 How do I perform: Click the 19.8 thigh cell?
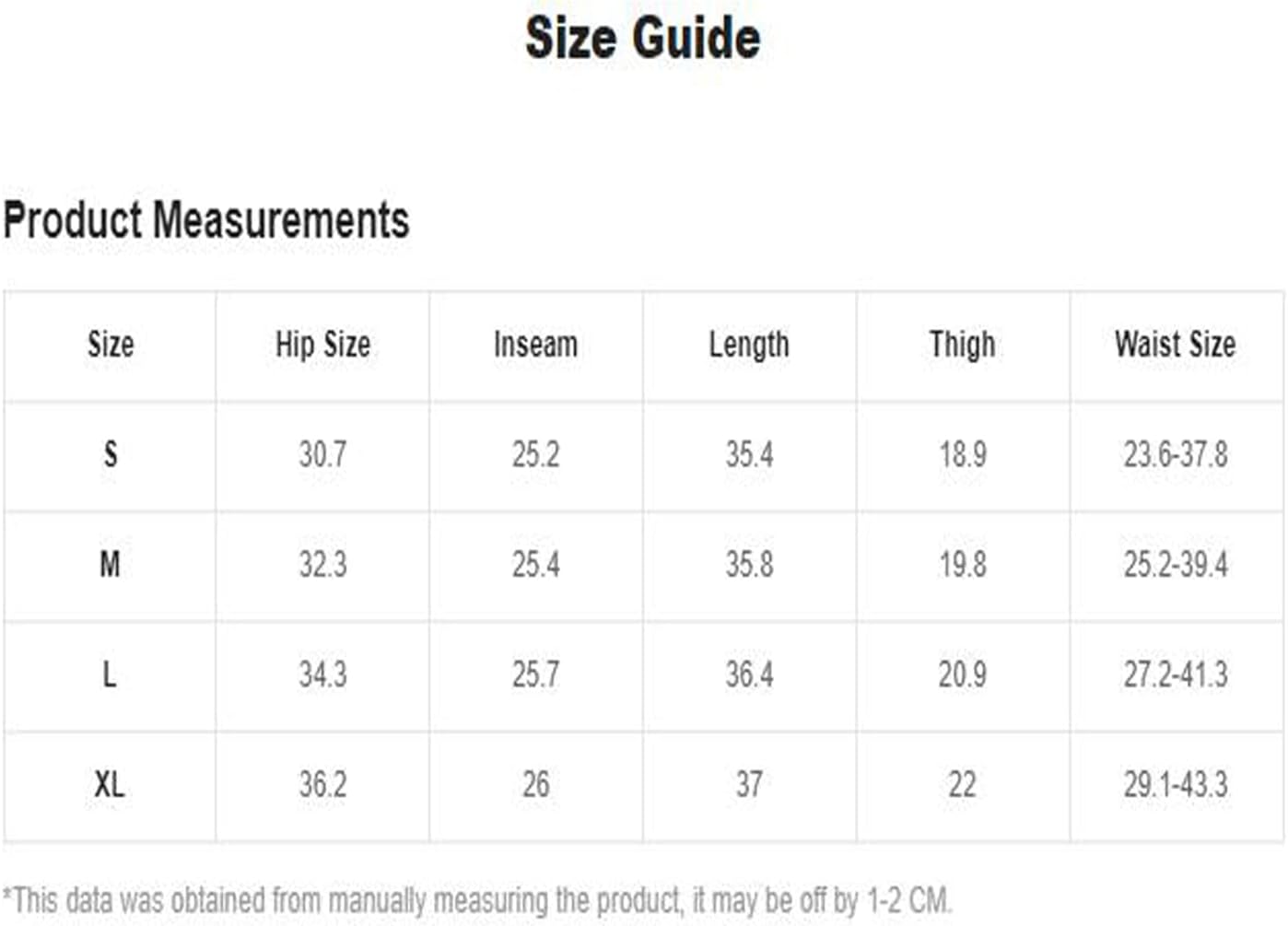(x=963, y=564)
